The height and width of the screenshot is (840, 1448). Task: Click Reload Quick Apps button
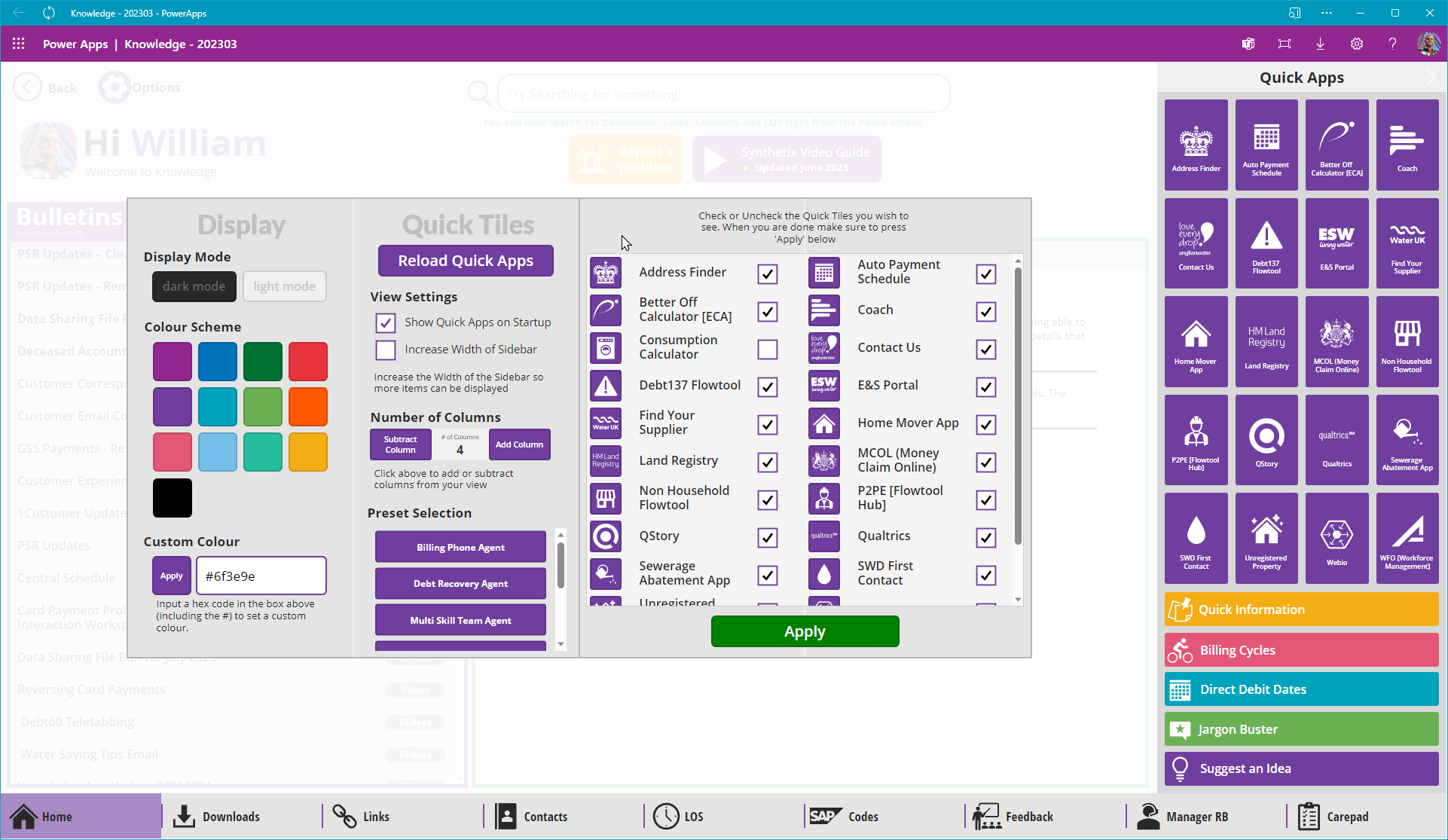click(466, 261)
